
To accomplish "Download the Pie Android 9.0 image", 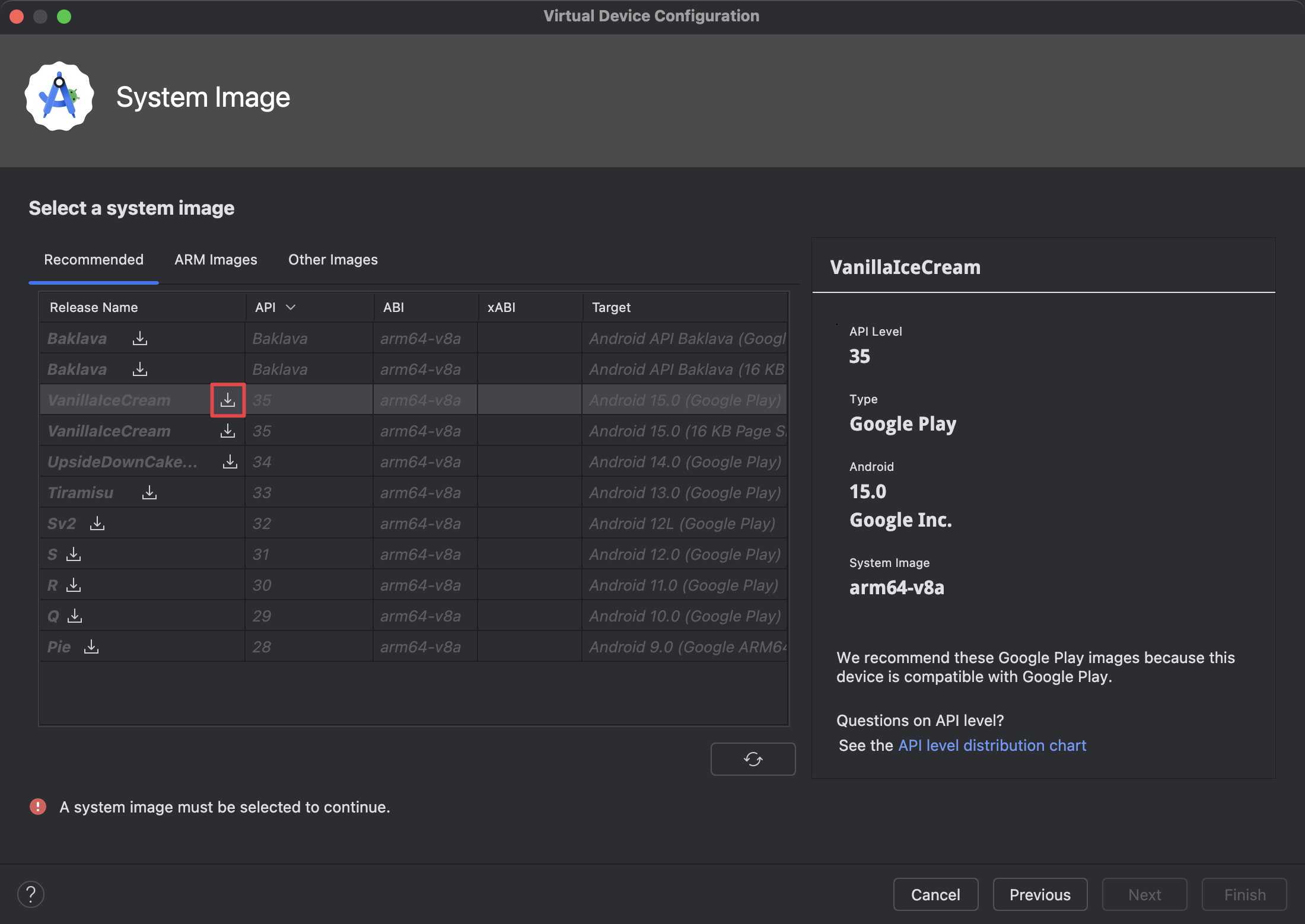I will pos(91,646).
